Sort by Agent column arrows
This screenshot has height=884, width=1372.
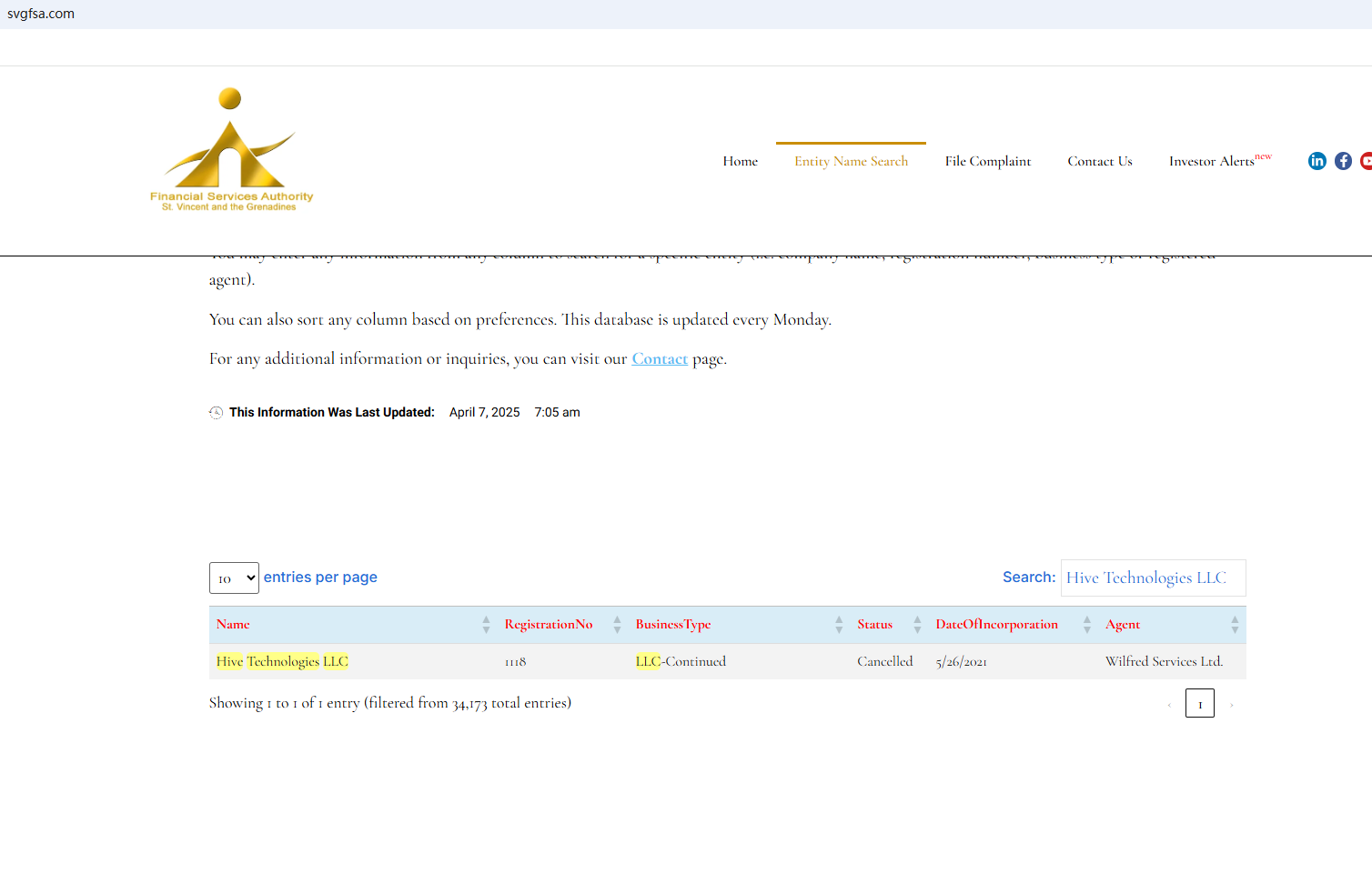point(1235,625)
